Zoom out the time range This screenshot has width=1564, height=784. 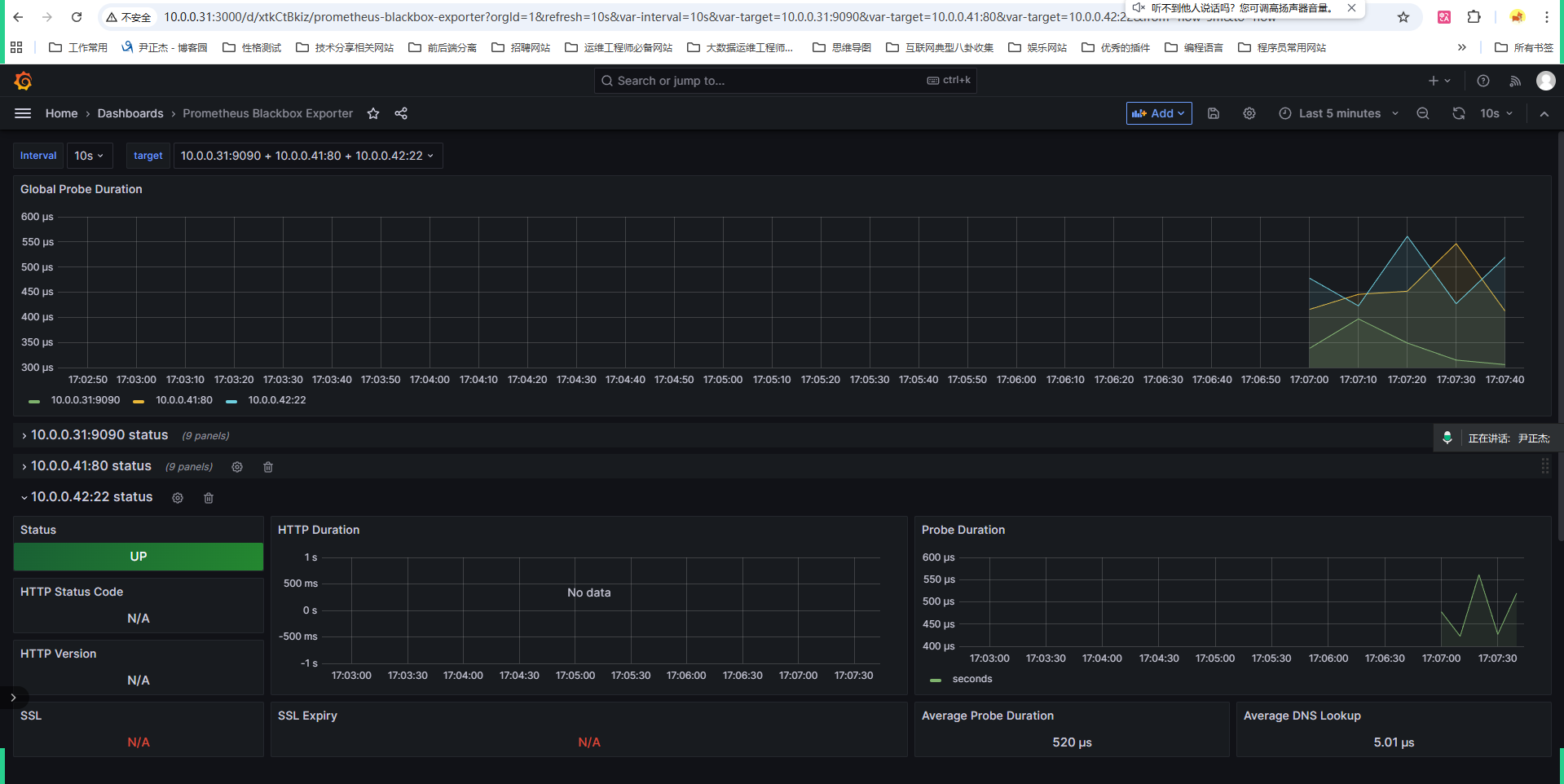pos(1423,113)
